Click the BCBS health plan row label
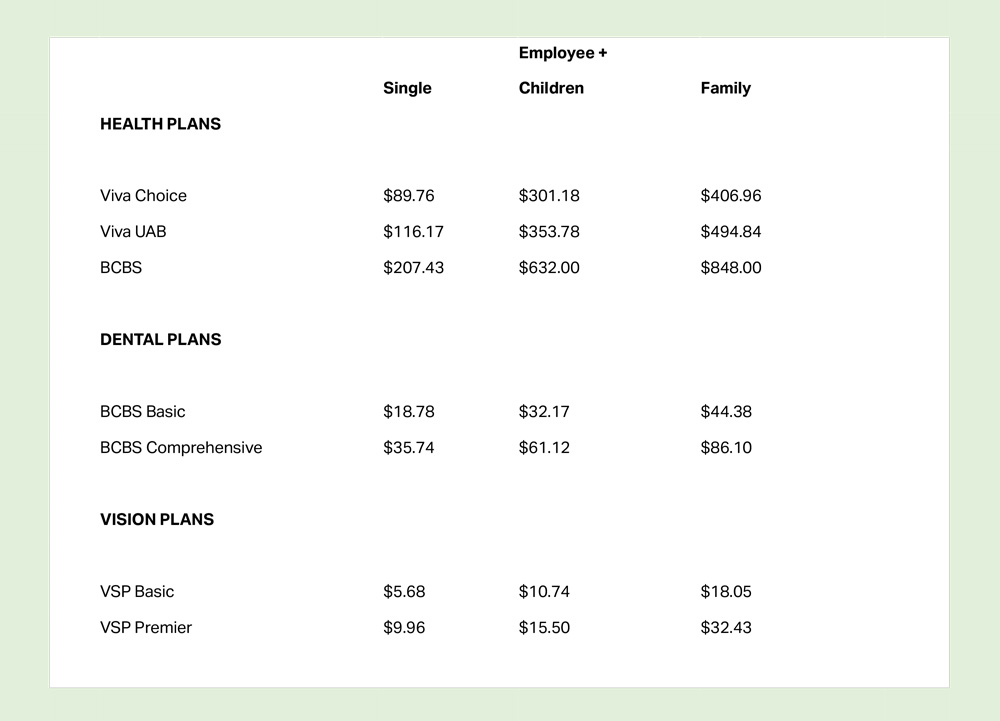 point(121,268)
